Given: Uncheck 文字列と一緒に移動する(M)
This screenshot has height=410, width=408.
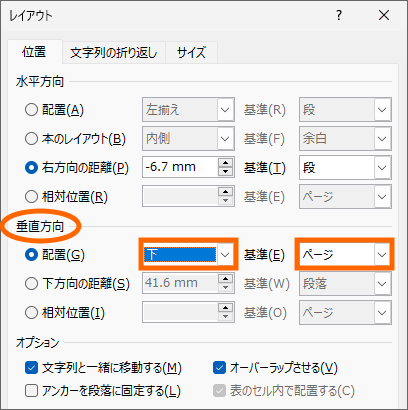Looking at the screenshot, I should tap(31, 368).
